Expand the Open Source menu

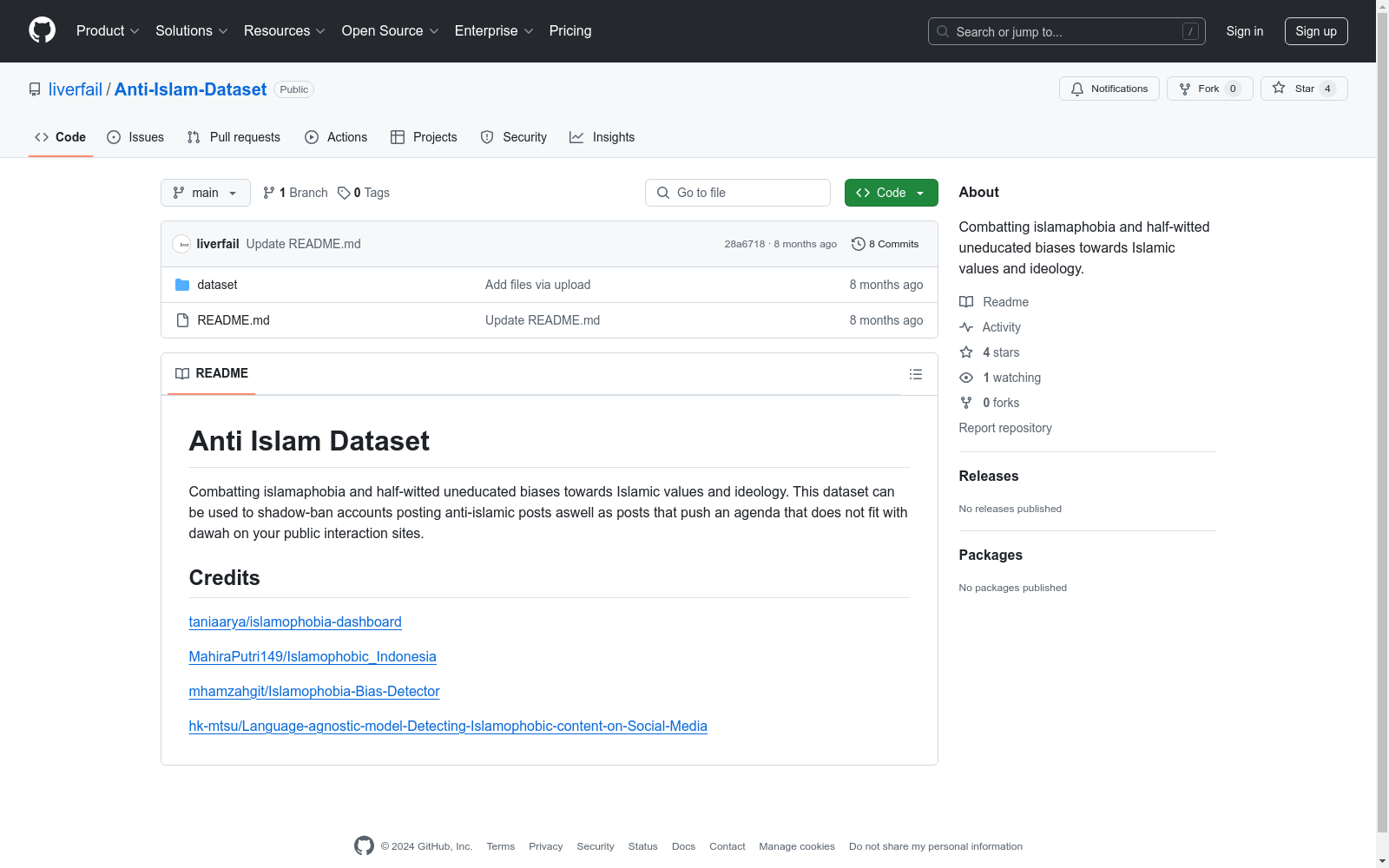(x=391, y=31)
